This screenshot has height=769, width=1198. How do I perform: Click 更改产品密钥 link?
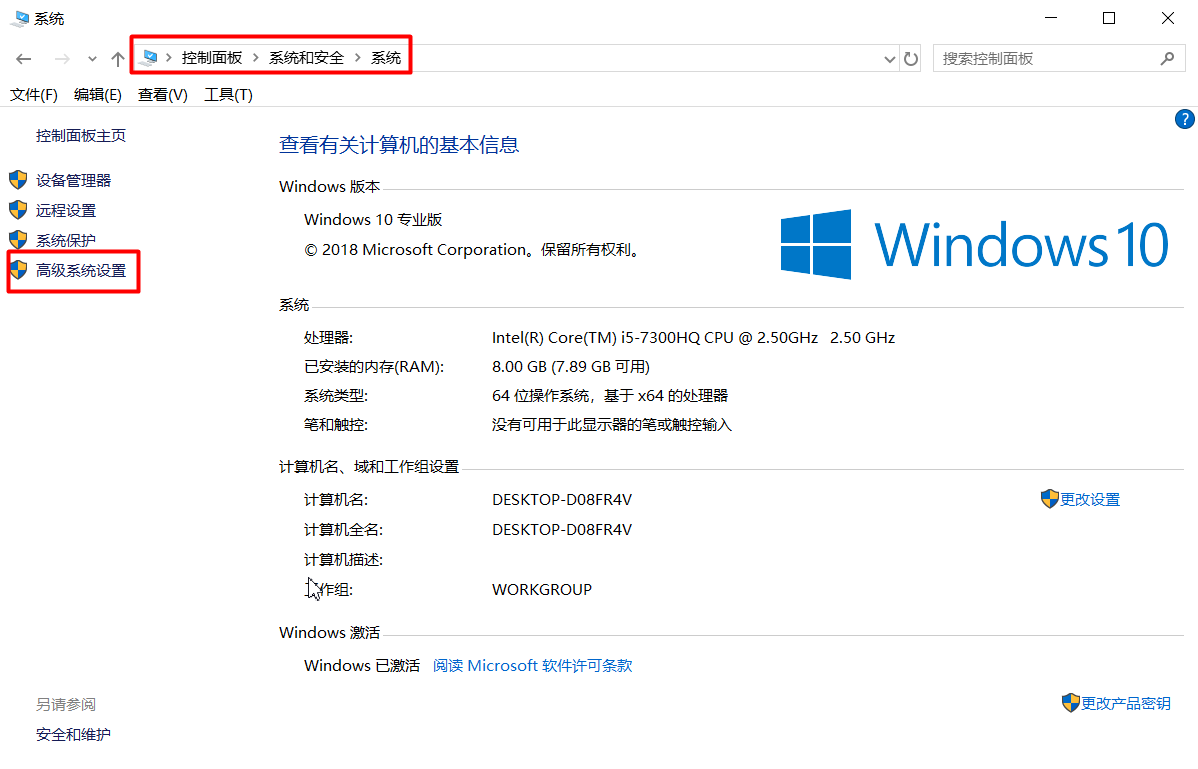tap(1125, 703)
